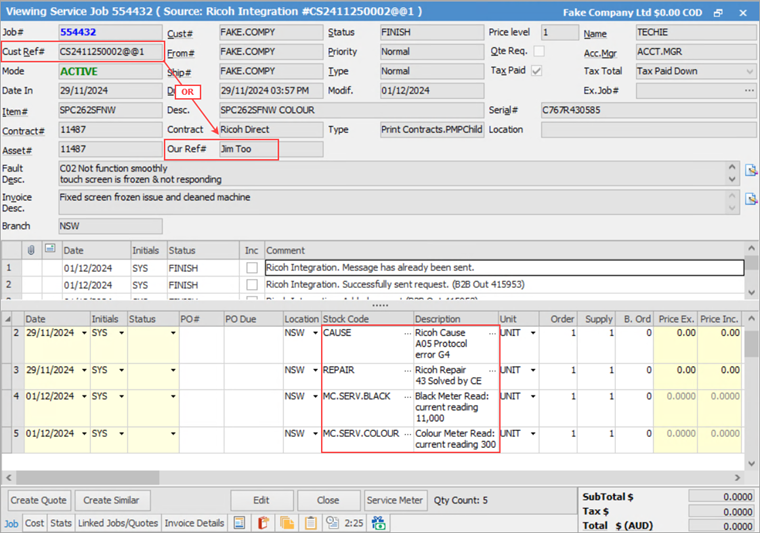Click the Create Quote button

pos(39,500)
